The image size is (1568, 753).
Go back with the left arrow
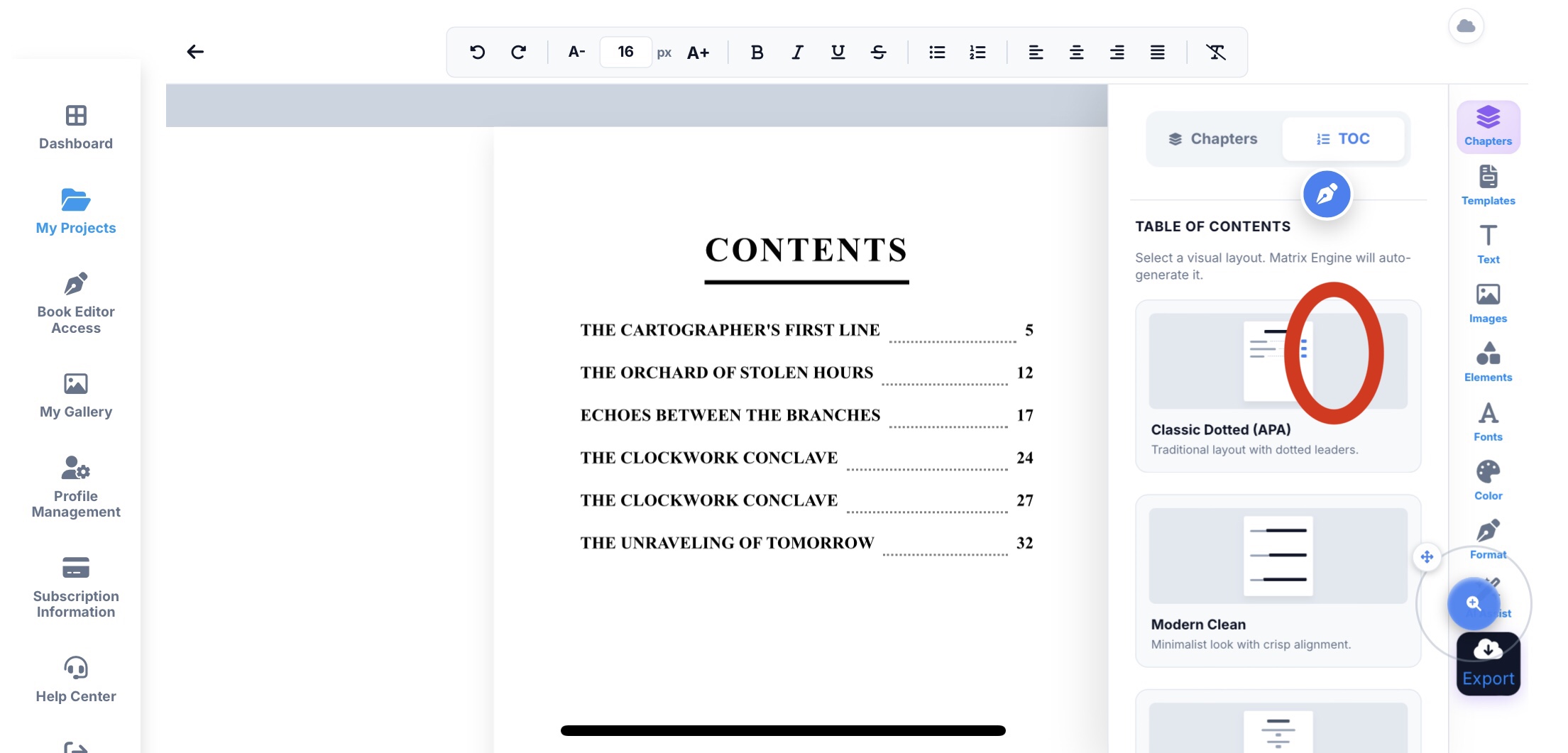pos(195,52)
